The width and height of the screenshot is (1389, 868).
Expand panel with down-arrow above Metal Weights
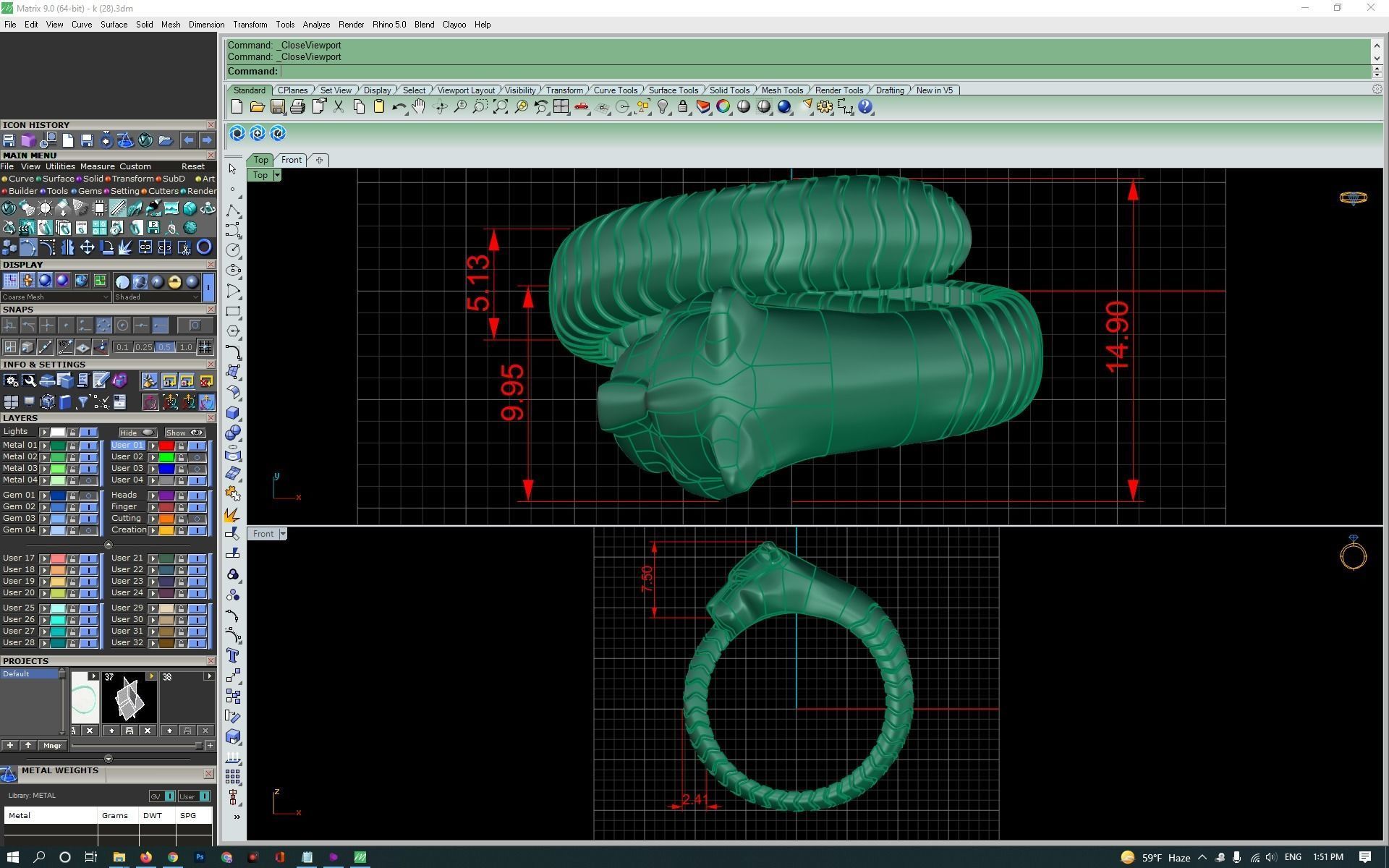(109, 759)
